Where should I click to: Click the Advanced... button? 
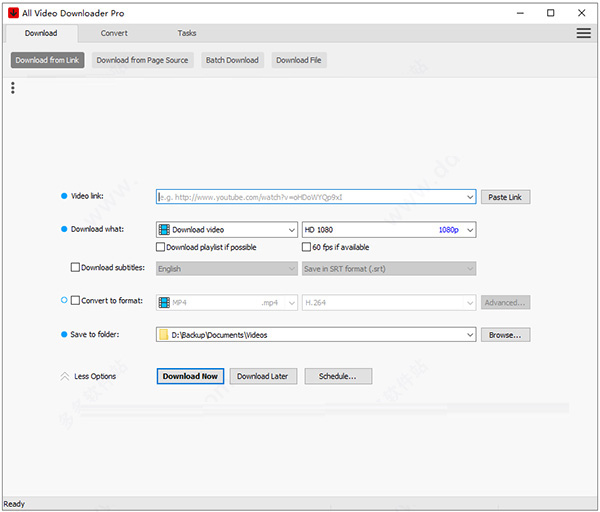click(505, 302)
